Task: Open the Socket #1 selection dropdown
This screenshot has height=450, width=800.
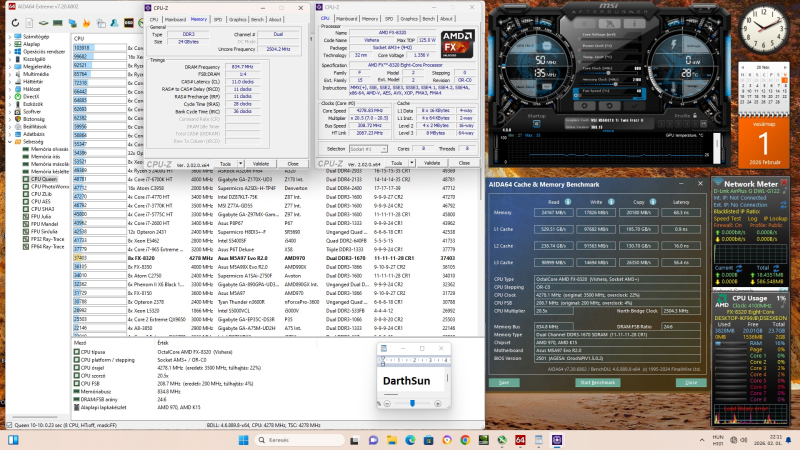Action: pyautogui.click(x=368, y=149)
